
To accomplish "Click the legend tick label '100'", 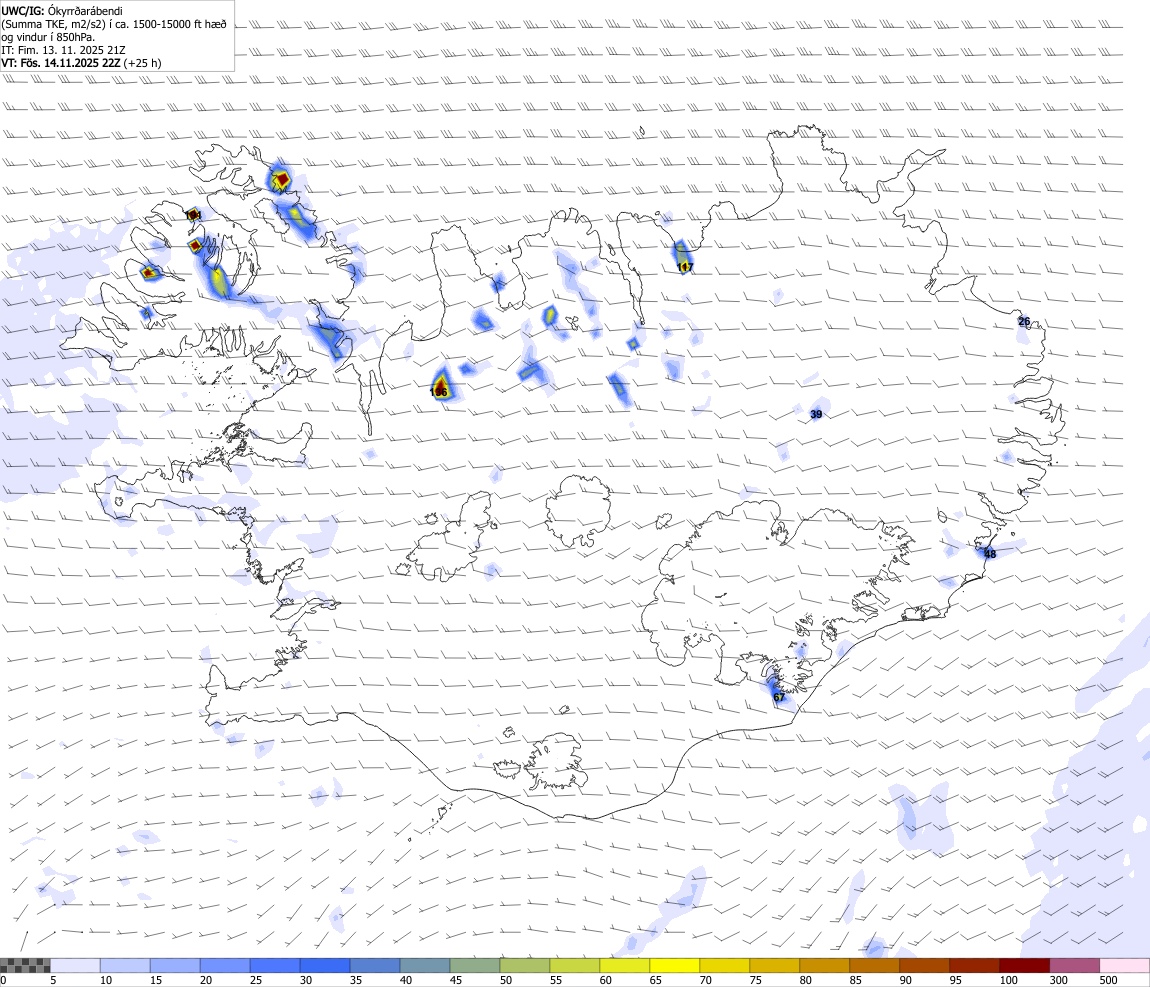I will tap(1008, 980).
